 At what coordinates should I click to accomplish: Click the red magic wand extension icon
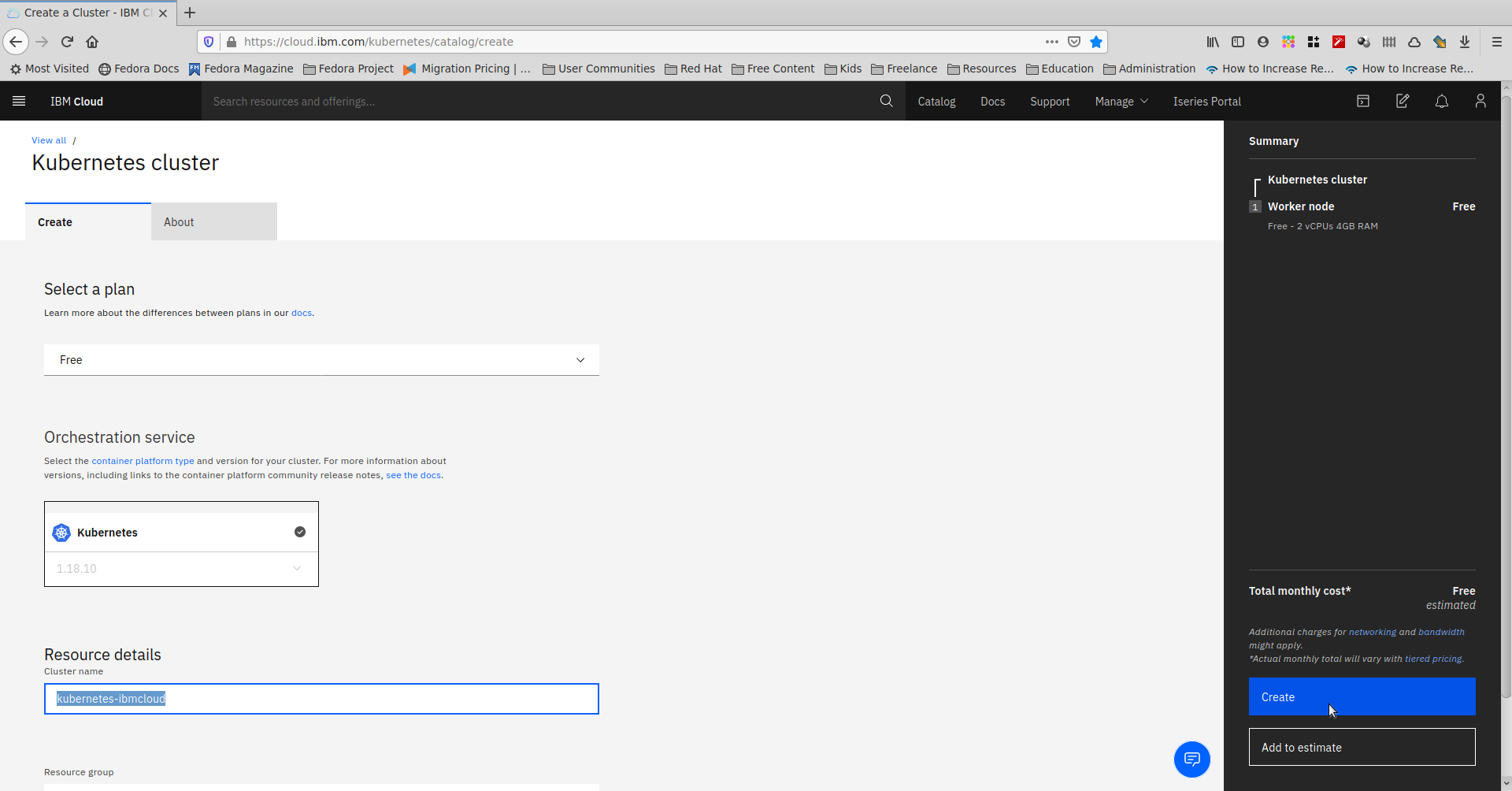(x=1339, y=42)
